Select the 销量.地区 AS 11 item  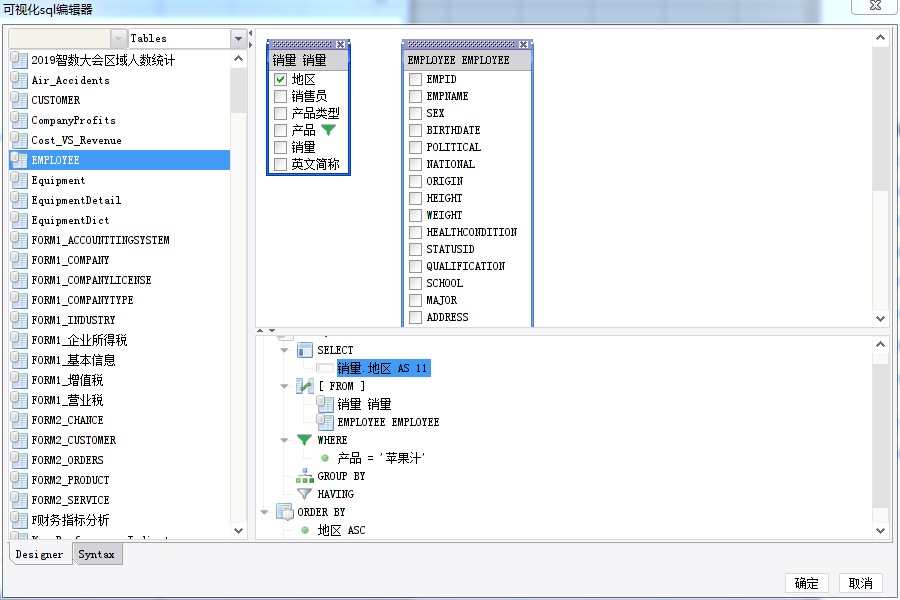pyautogui.click(x=383, y=368)
